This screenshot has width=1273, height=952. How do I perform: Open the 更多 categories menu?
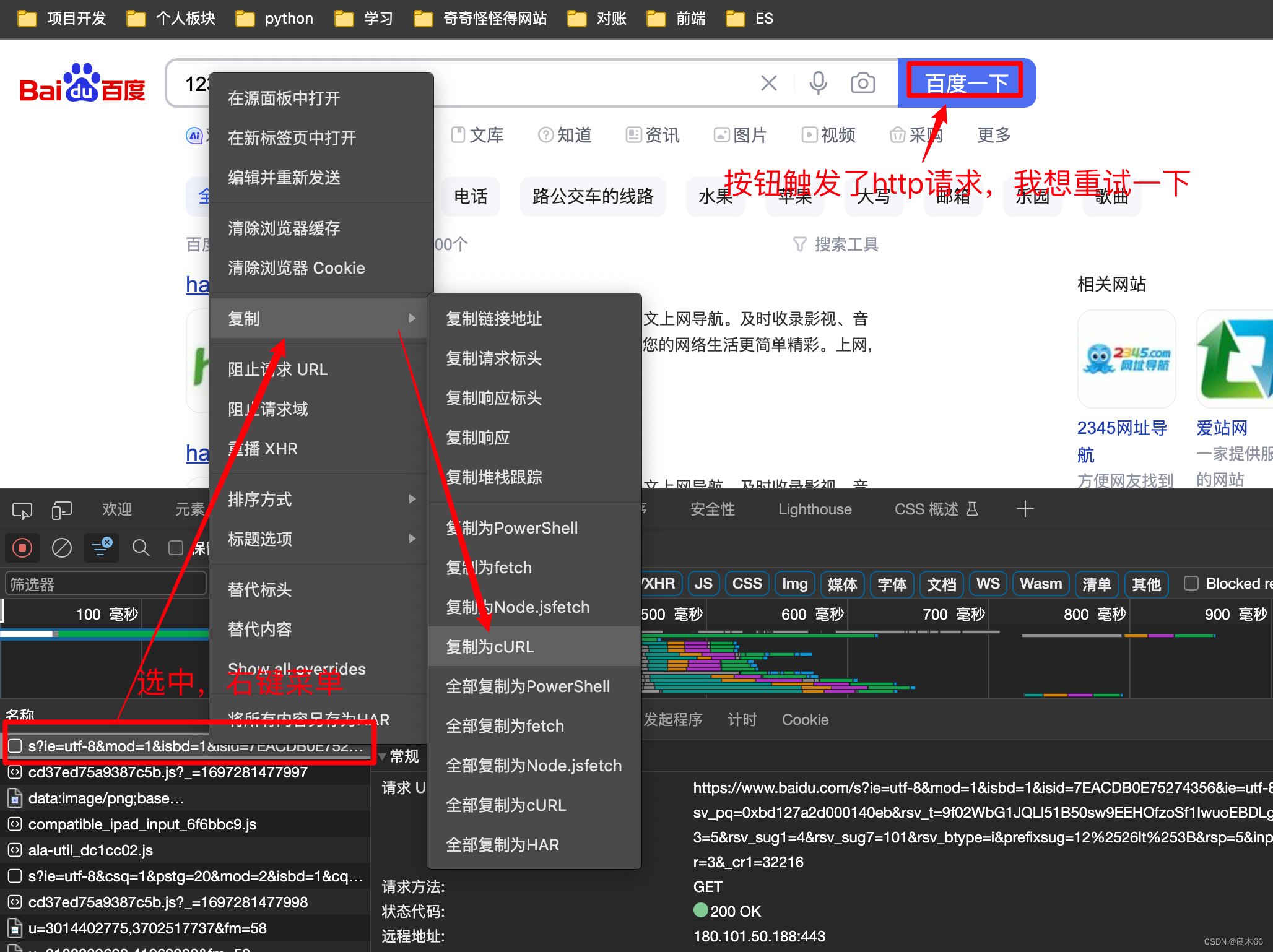tap(994, 135)
